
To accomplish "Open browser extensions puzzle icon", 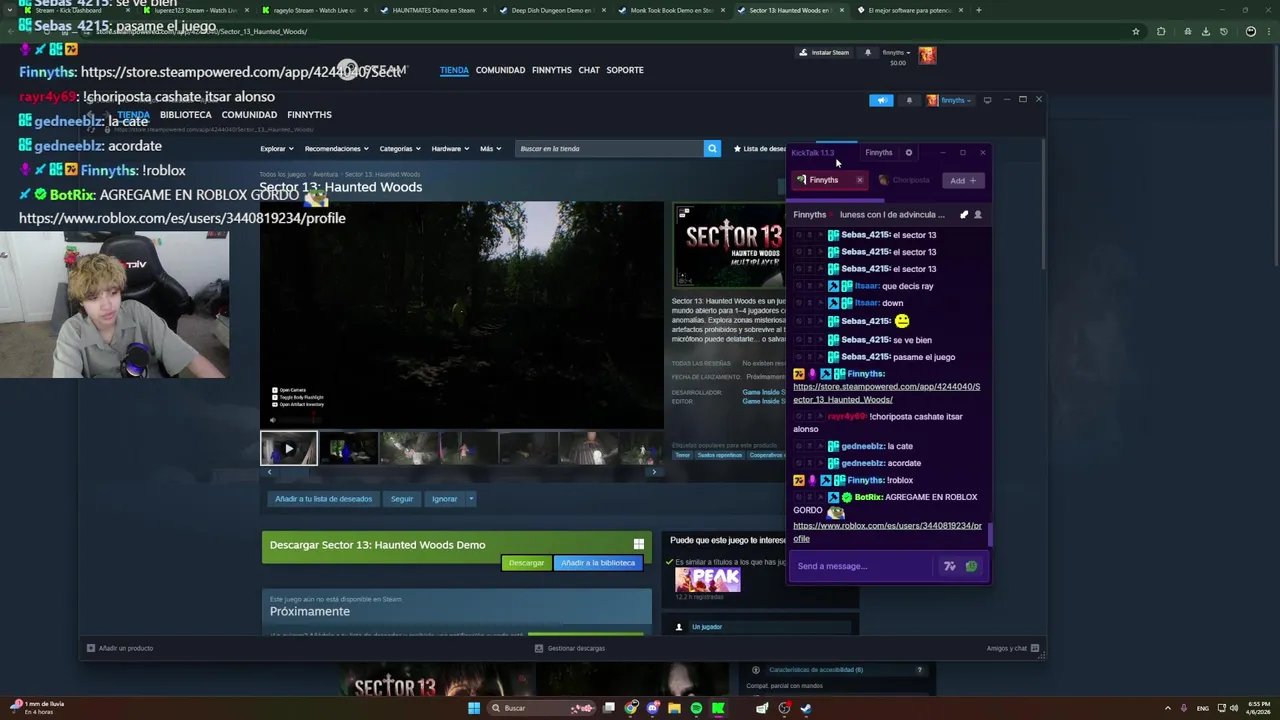I will coord(1161,31).
